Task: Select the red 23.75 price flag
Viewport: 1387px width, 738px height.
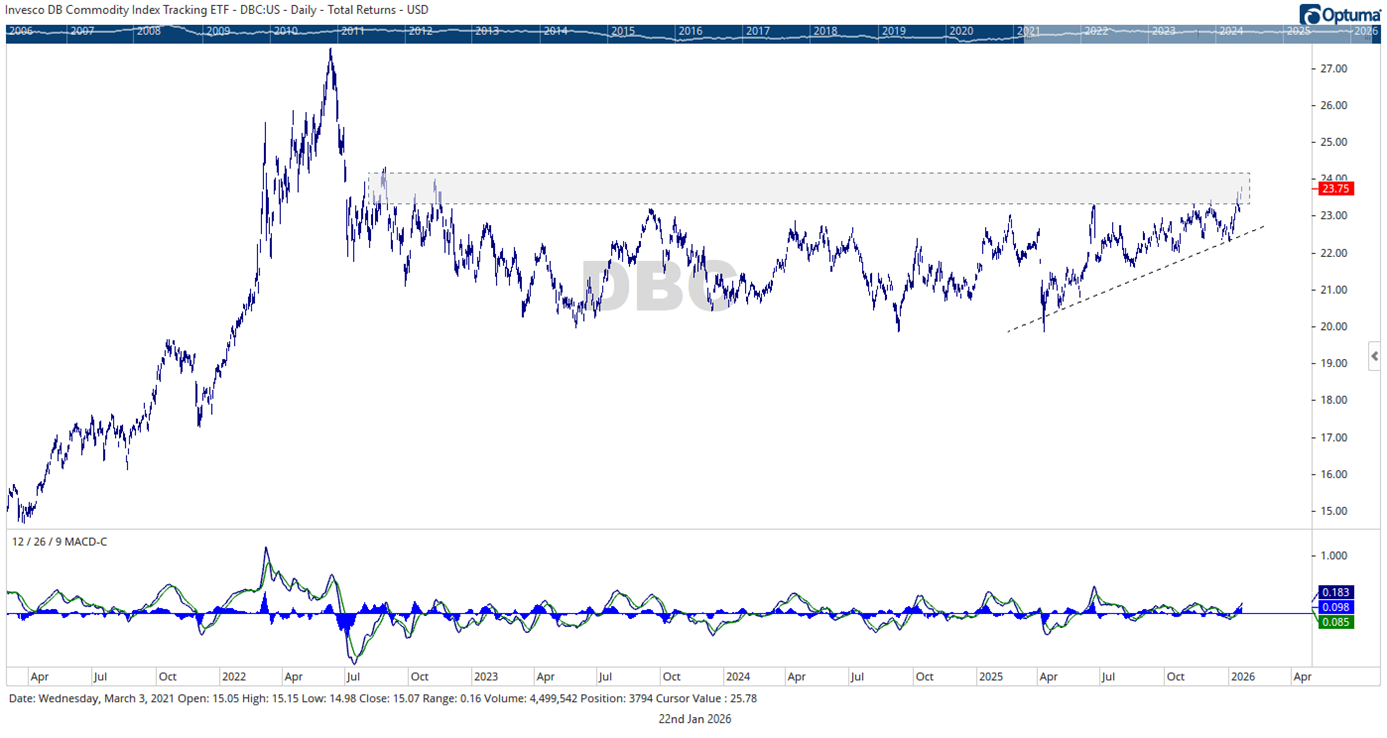Action: 1339,188
